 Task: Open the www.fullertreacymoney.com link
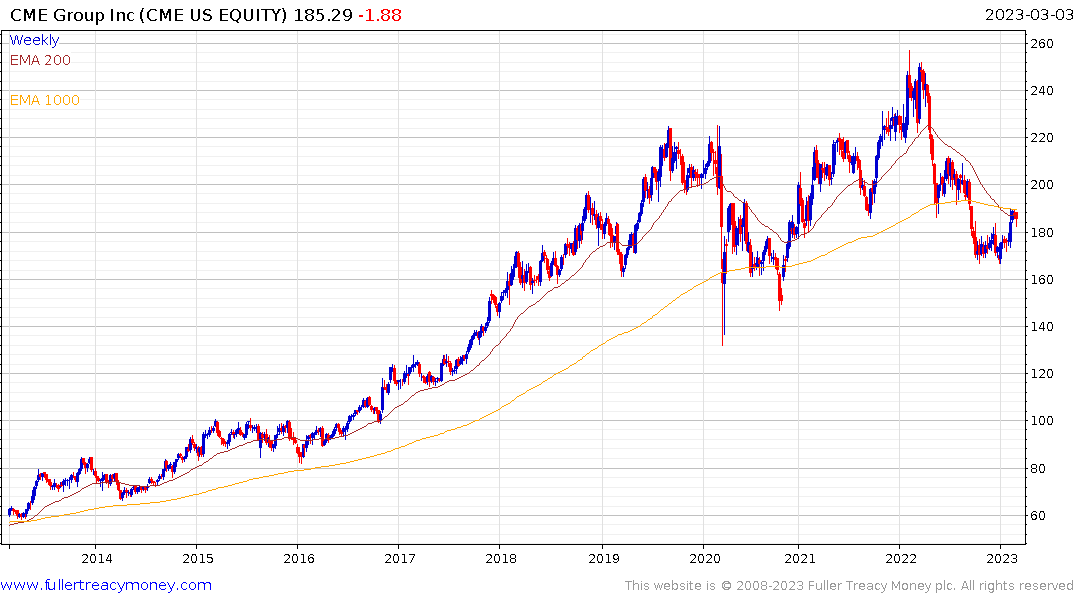point(106,585)
